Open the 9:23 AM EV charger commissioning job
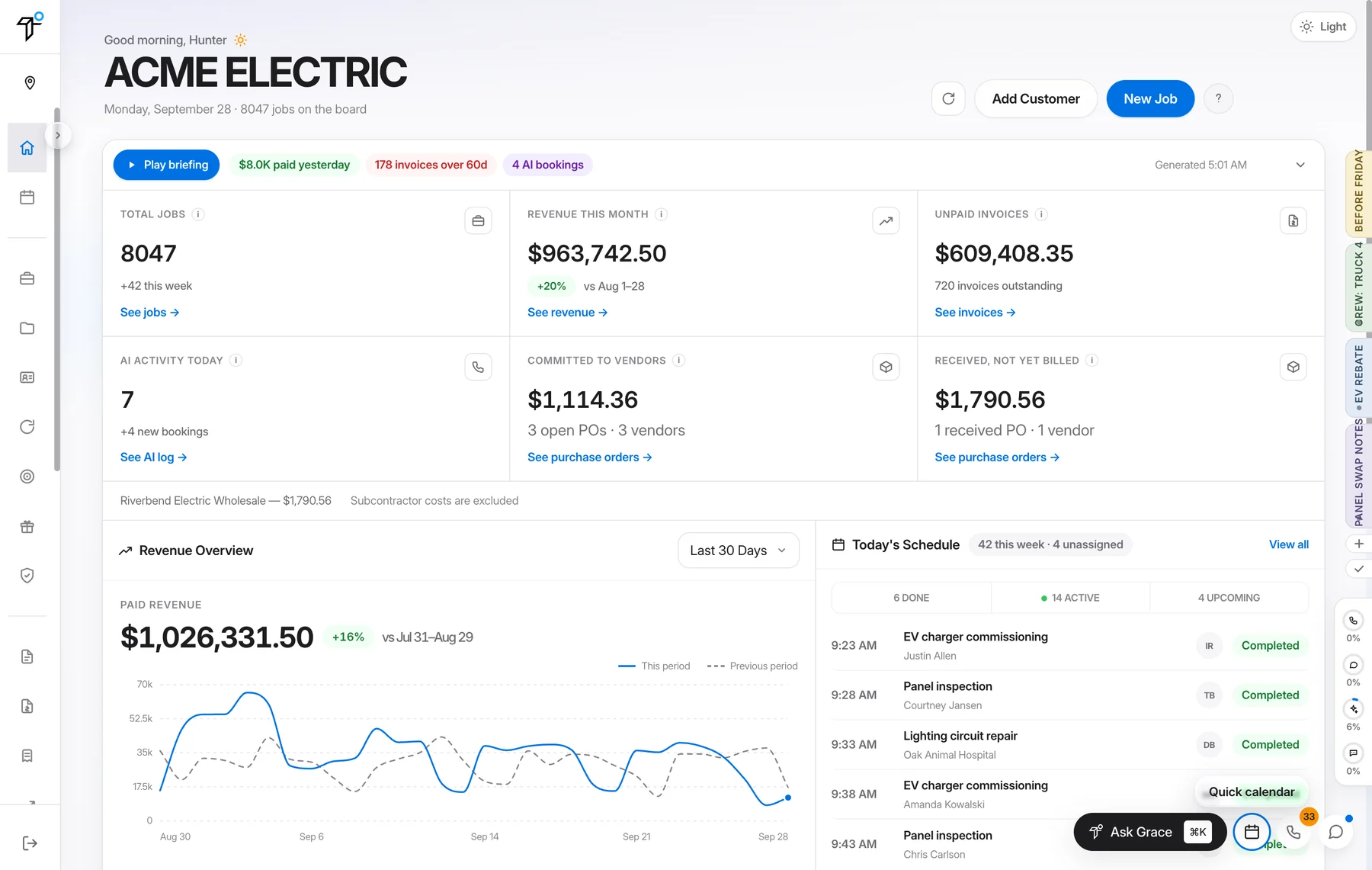 click(1069, 645)
